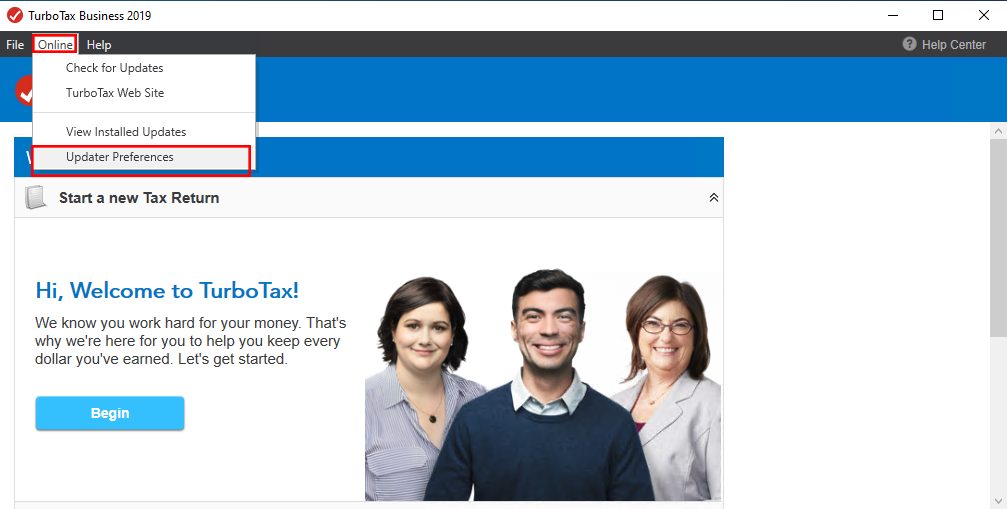The width and height of the screenshot is (1007, 509).
Task: Maximize the TurboTax Business window
Action: 938,15
